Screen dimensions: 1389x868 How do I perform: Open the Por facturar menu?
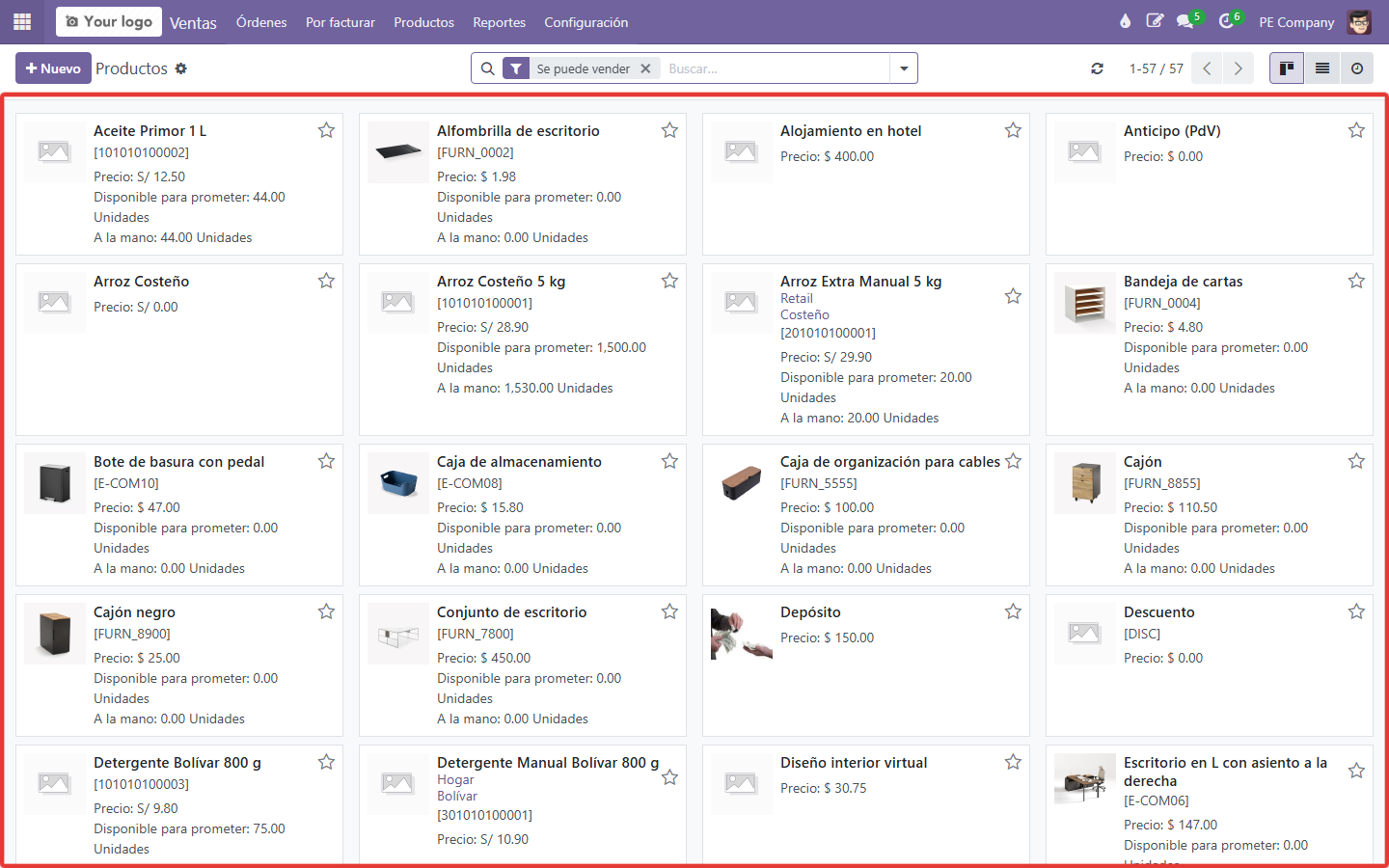point(340,22)
